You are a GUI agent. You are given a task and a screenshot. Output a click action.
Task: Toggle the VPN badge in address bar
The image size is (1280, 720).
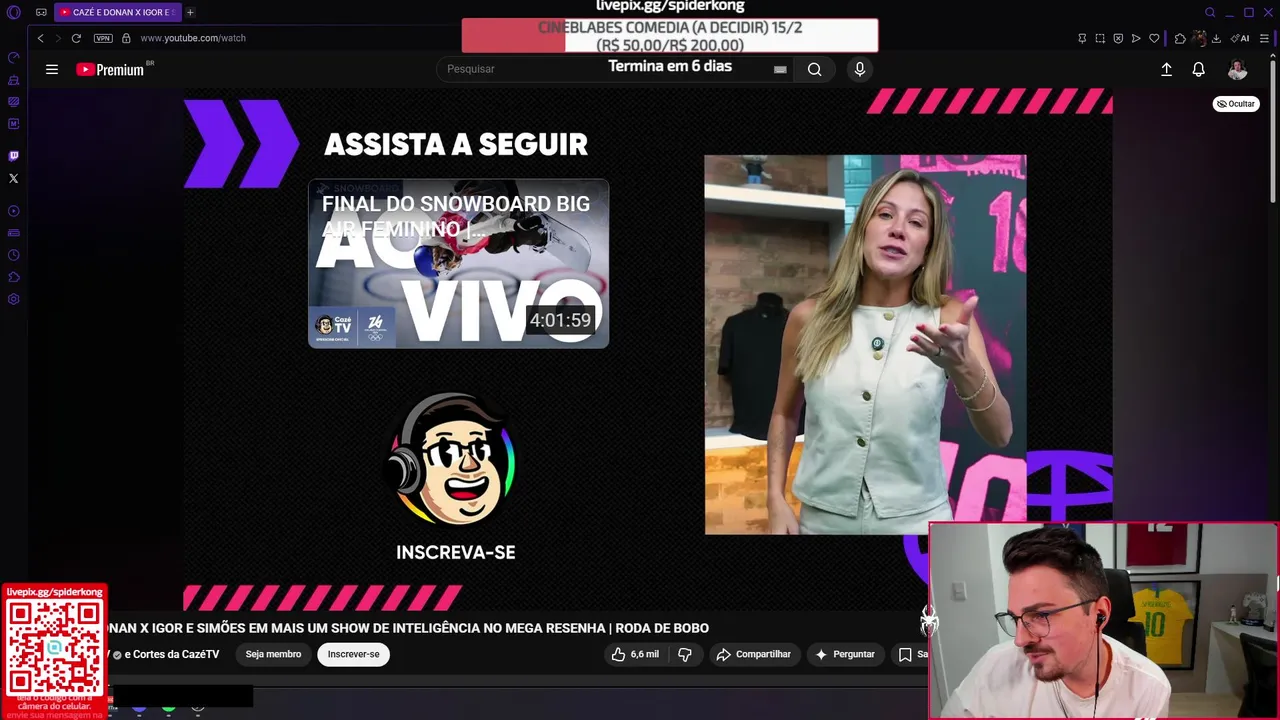pyautogui.click(x=103, y=38)
